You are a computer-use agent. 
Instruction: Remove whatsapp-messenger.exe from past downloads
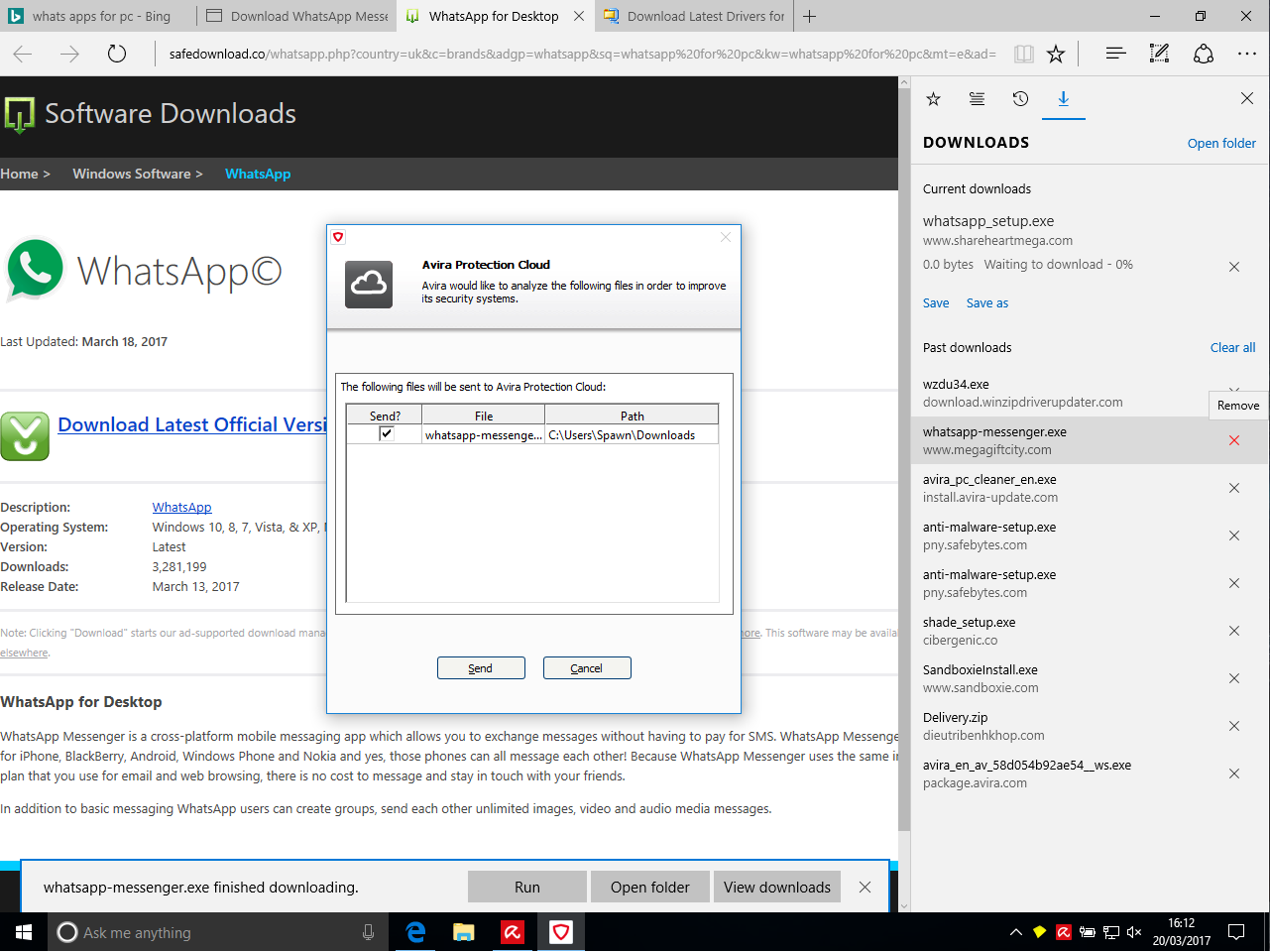1234,440
